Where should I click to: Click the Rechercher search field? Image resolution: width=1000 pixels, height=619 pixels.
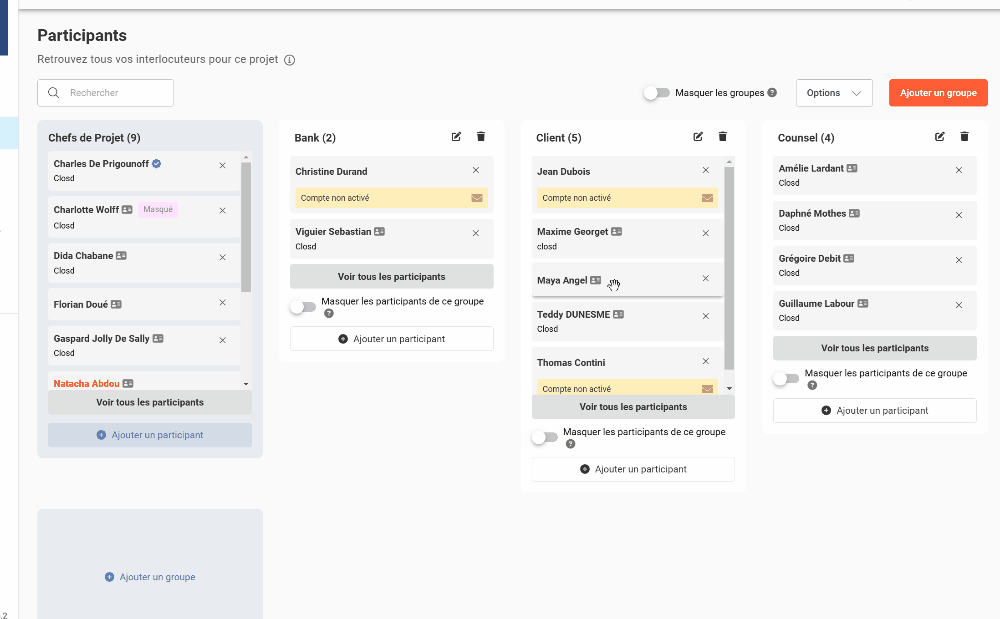coord(106,93)
